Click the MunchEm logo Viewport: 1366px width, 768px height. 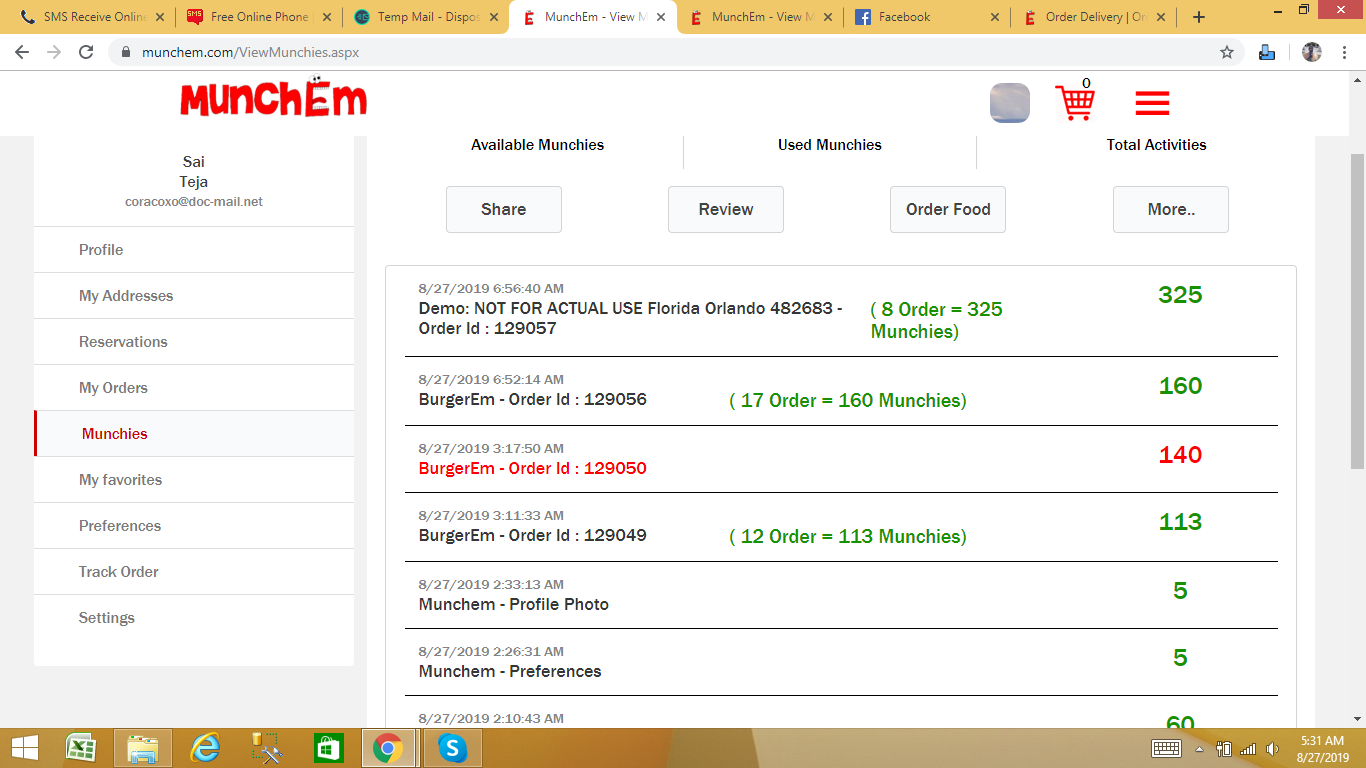[273, 99]
